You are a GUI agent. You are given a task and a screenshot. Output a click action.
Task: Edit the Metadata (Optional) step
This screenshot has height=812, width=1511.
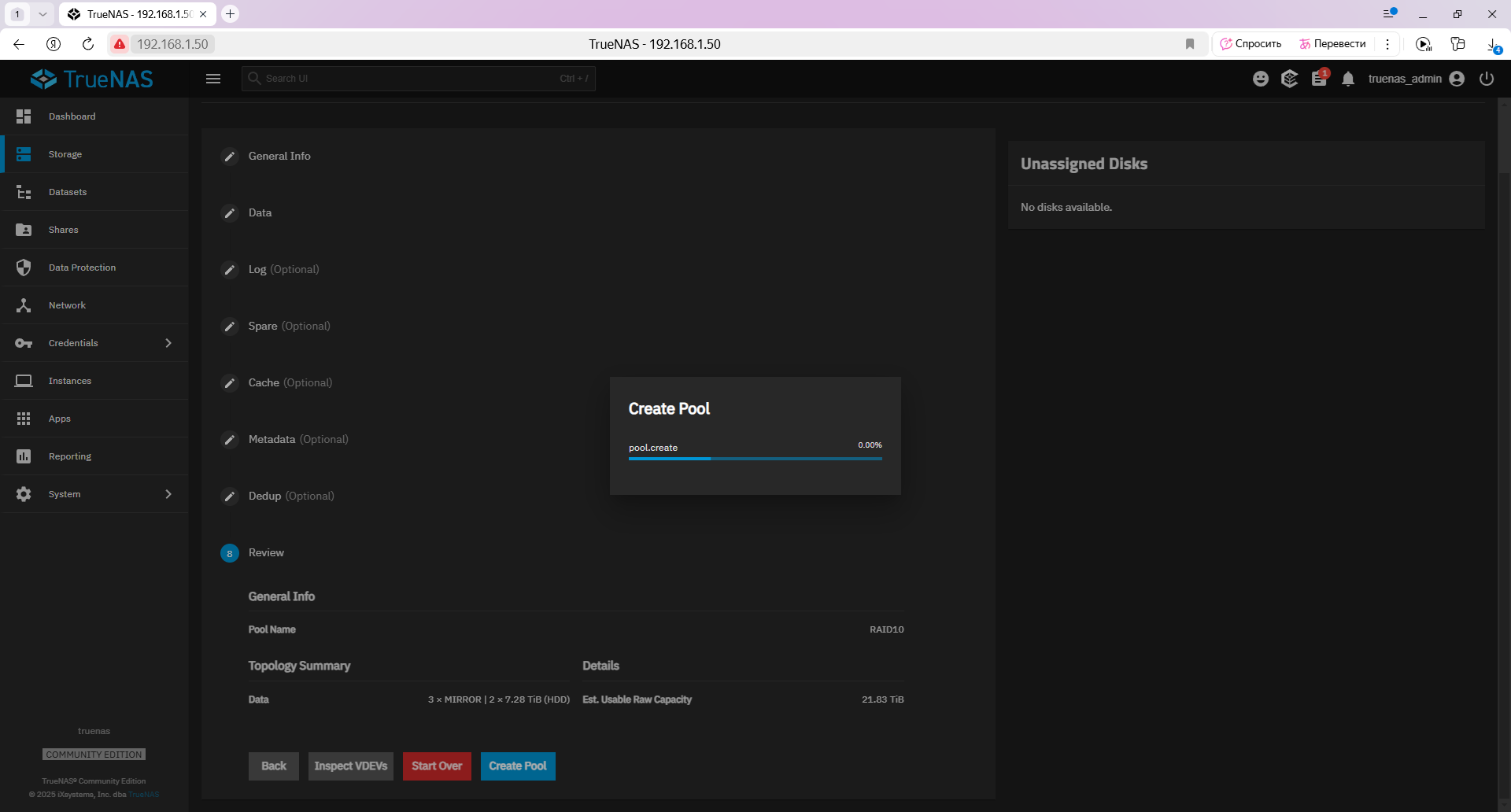[x=230, y=440]
